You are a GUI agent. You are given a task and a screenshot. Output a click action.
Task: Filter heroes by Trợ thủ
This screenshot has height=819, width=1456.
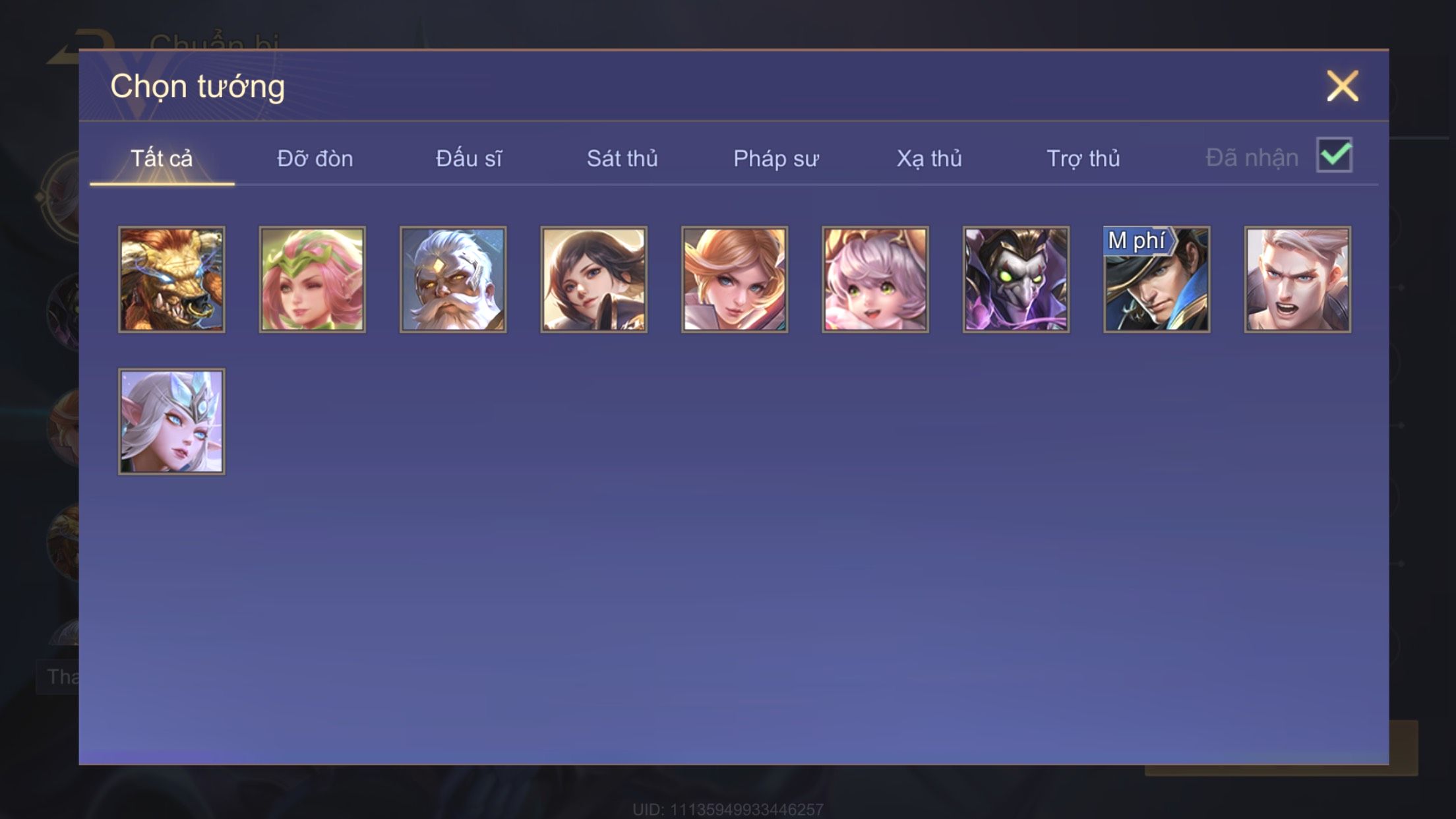click(1083, 158)
